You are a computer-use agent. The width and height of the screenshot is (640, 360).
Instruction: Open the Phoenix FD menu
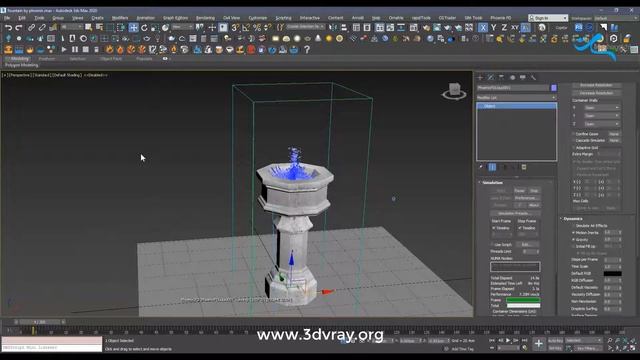click(500, 18)
